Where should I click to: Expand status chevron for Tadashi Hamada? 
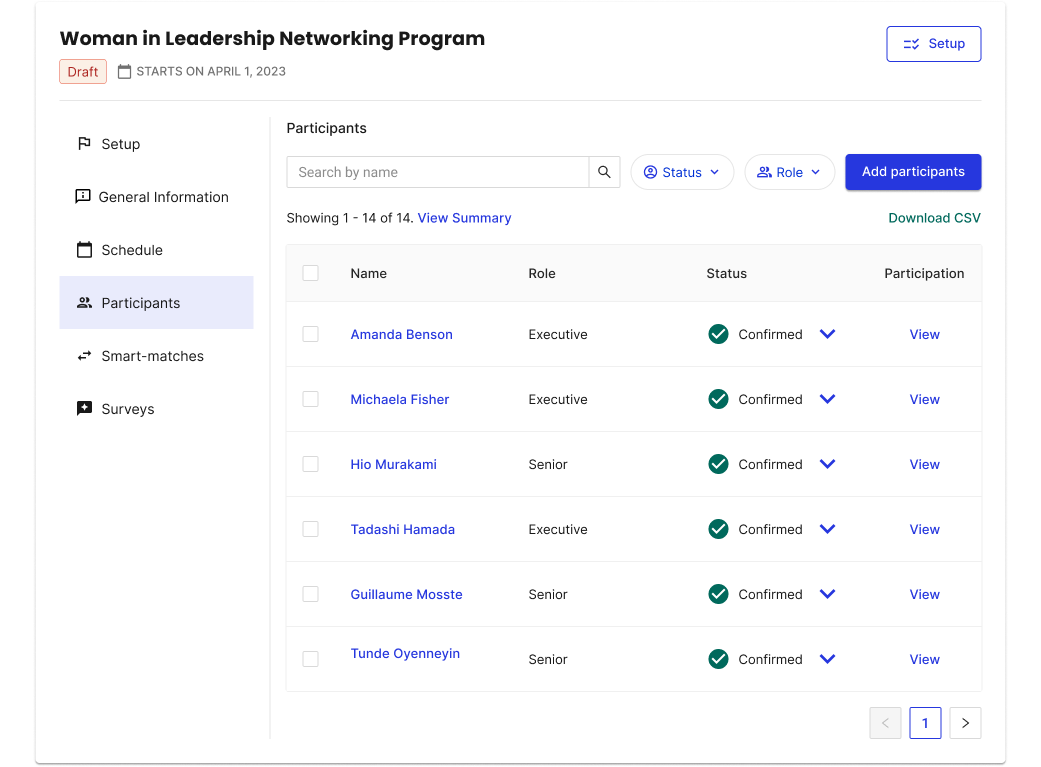(x=827, y=529)
